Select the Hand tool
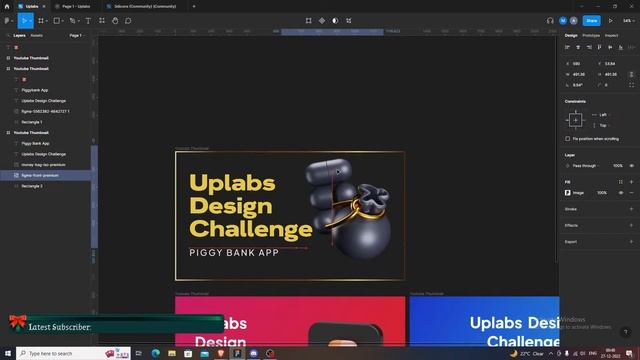This screenshot has width=640, height=360. pos(115,21)
